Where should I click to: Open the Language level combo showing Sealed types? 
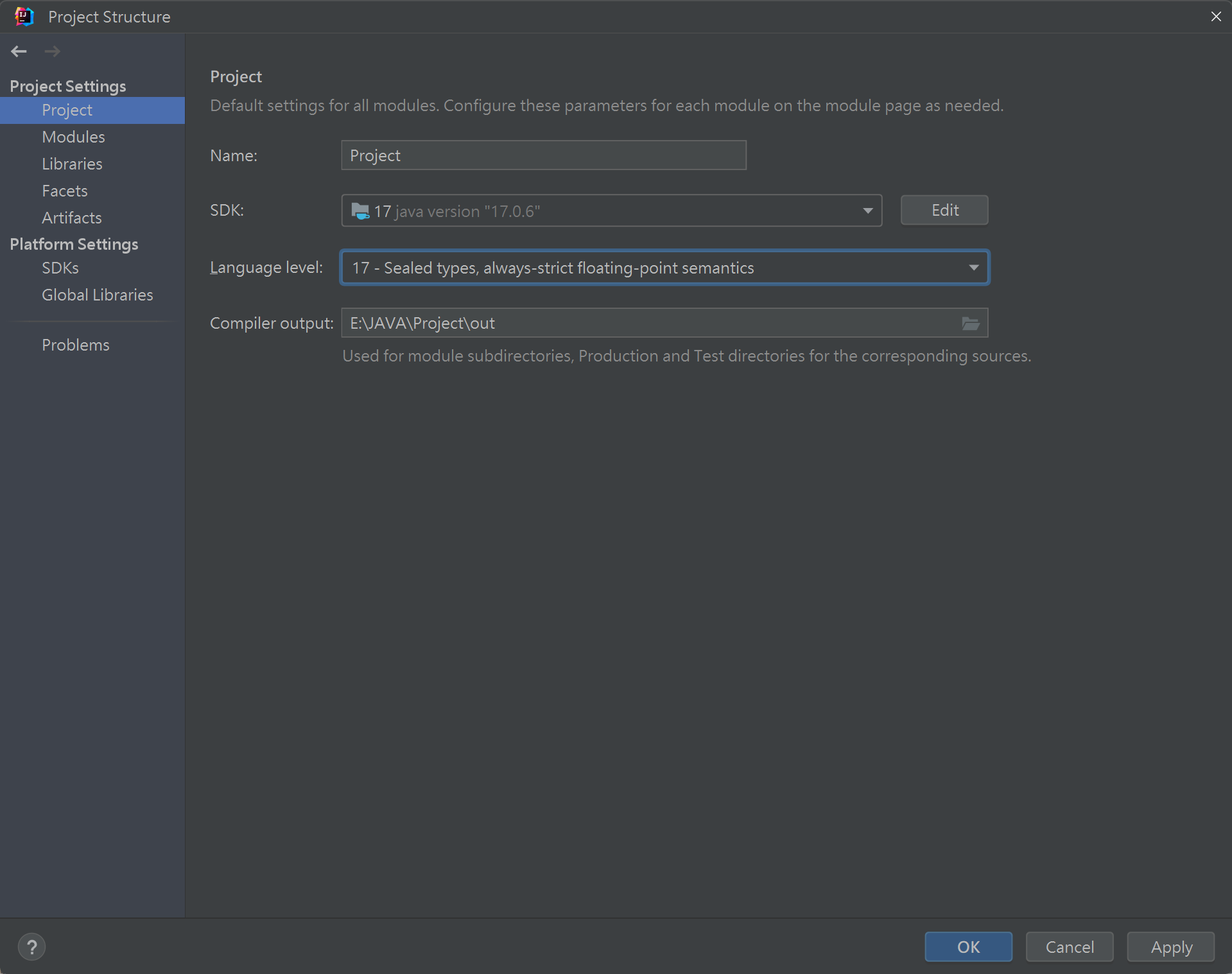pyautogui.click(x=664, y=267)
